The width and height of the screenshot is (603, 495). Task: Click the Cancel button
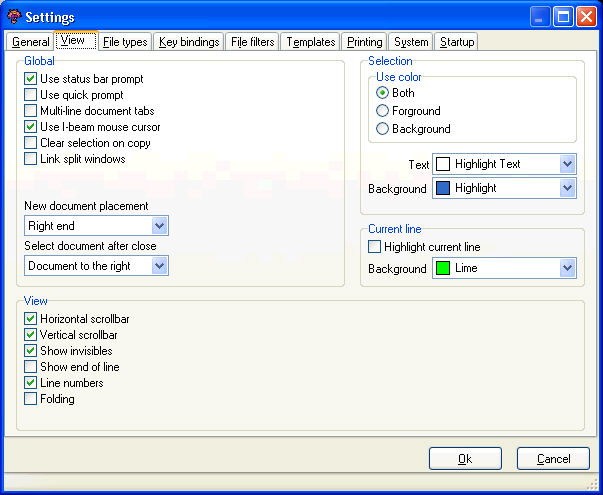553,459
